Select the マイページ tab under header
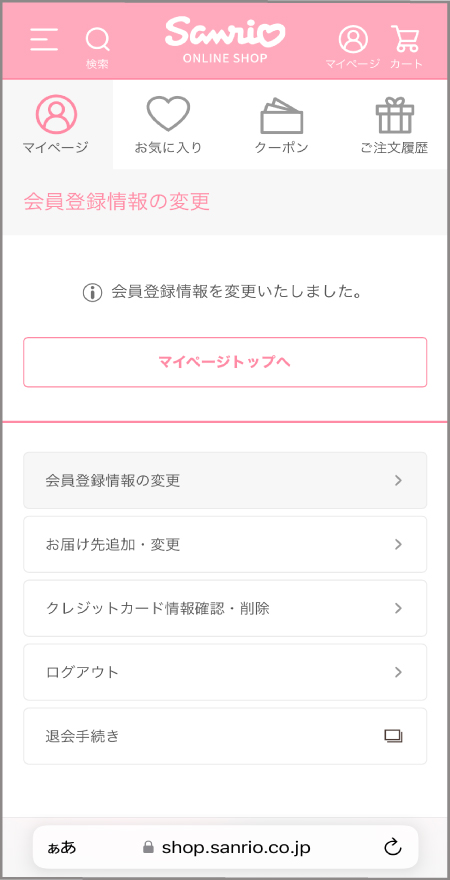Viewport: 450px width, 880px height. (x=57, y=125)
